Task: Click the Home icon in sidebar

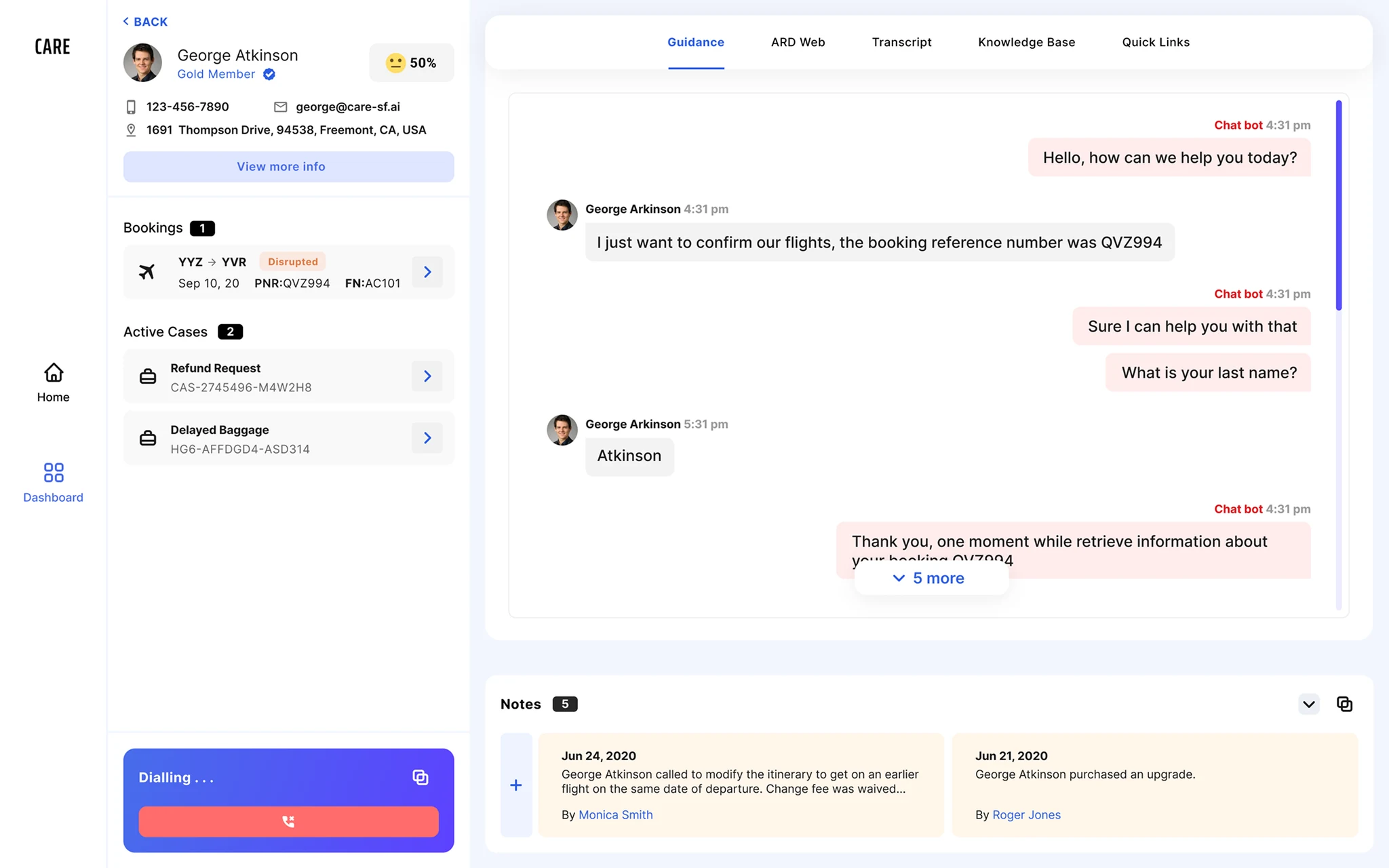Action: [54, 372]
